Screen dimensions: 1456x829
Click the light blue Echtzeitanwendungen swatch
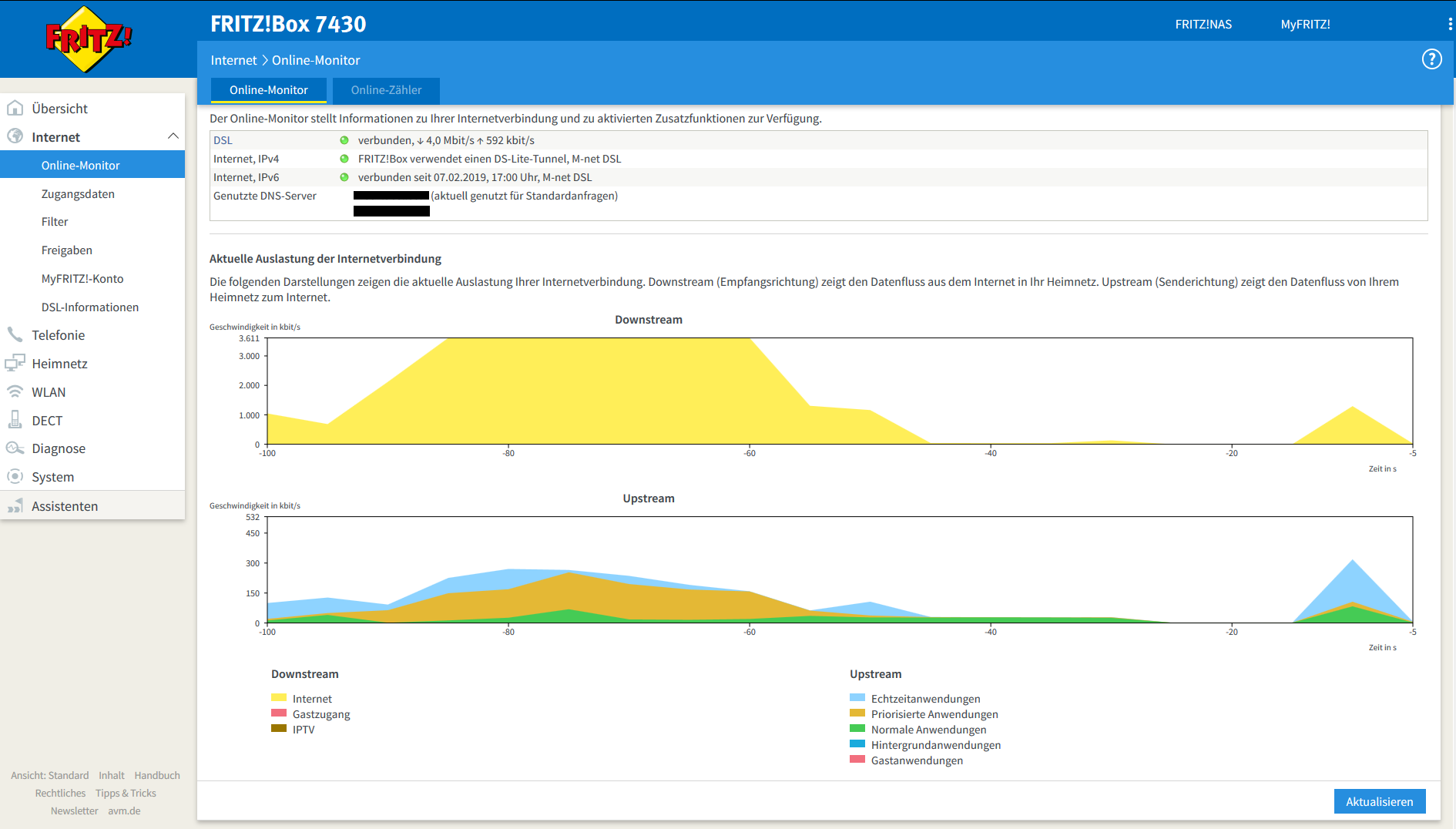coord(857,697)
